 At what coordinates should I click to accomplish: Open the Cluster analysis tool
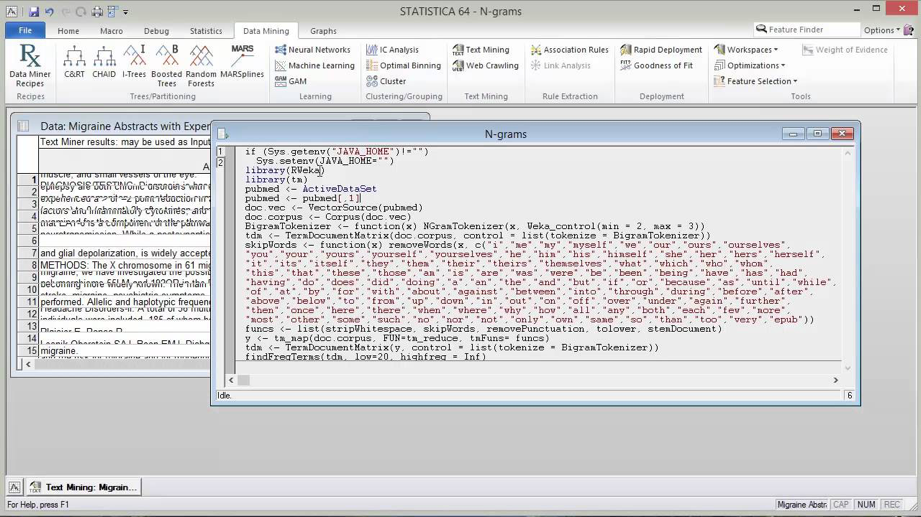click(x=386, y=81)
